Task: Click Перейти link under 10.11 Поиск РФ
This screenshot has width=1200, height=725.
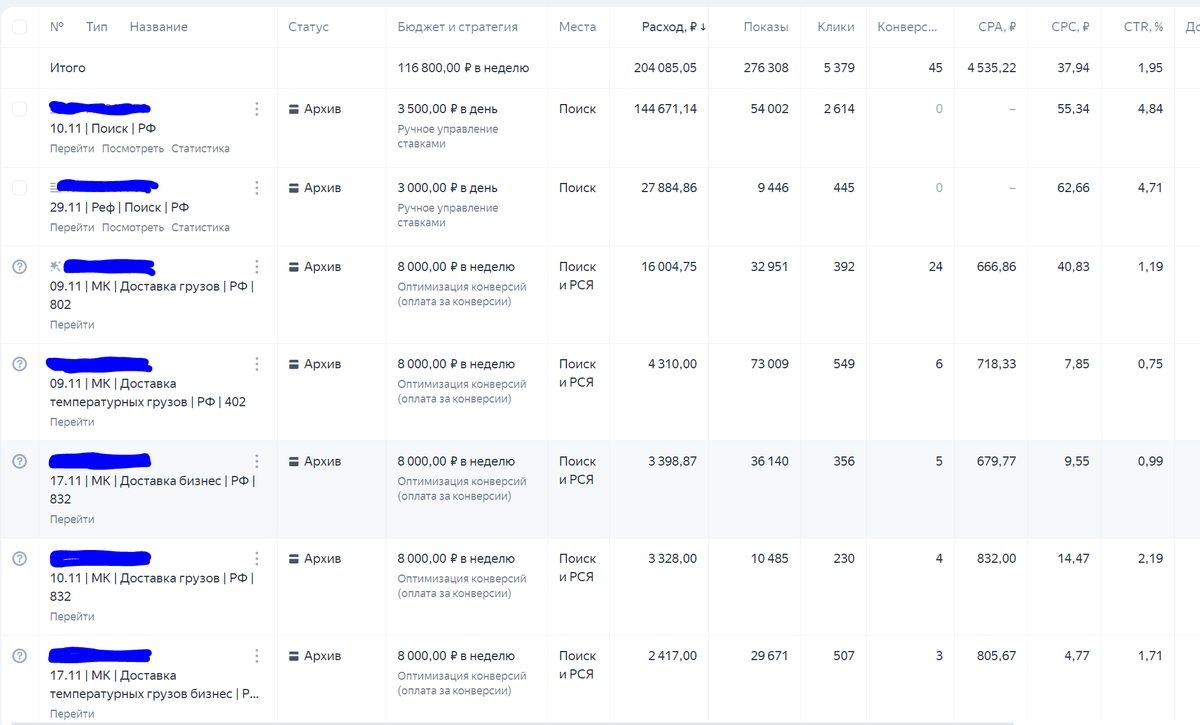Action: click(72, 148)
